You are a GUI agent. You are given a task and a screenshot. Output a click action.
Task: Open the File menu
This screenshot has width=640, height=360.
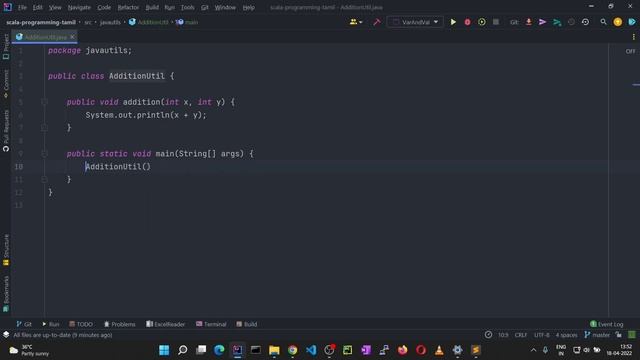click(22, 7)
